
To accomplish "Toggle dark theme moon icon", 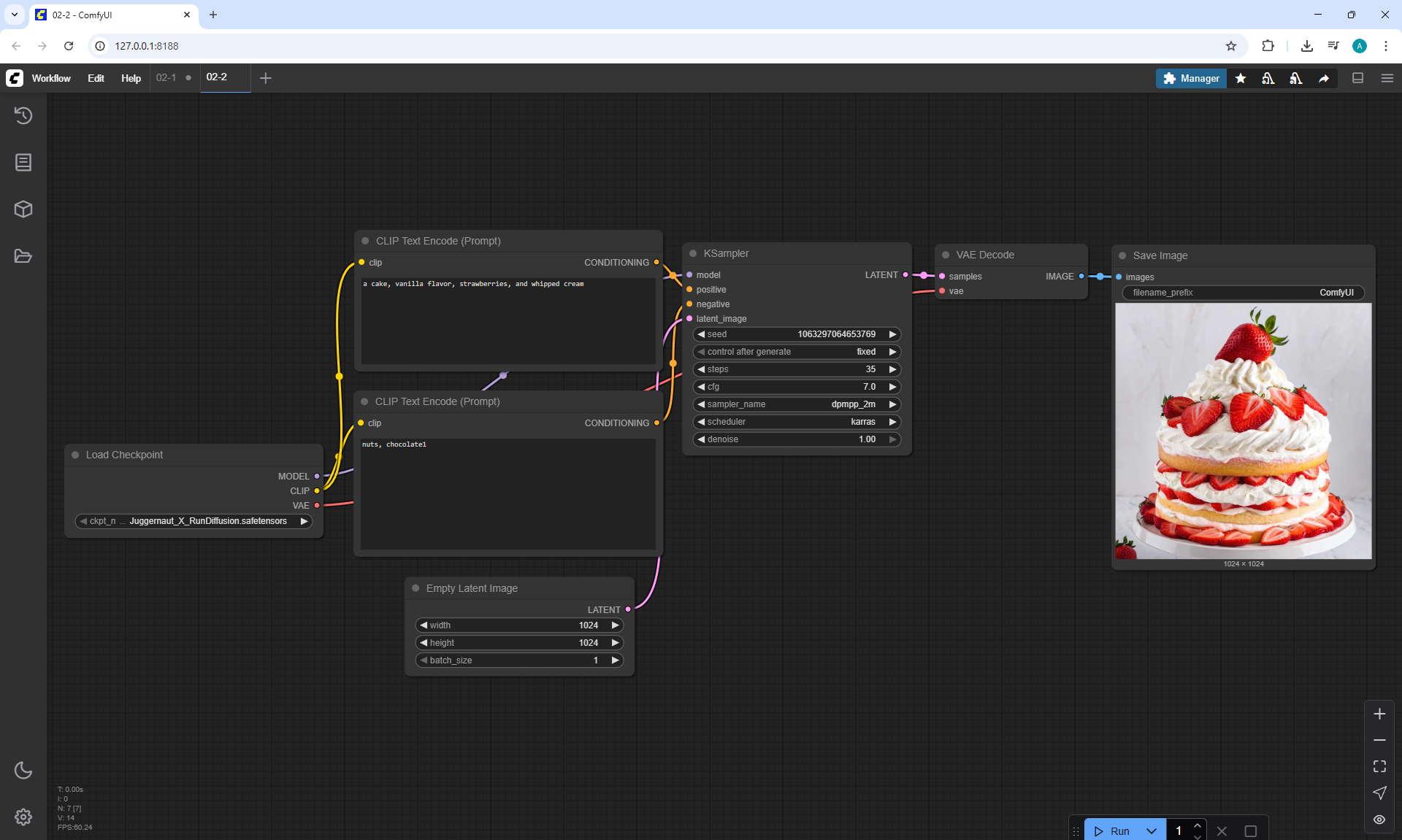I will 23,770.
